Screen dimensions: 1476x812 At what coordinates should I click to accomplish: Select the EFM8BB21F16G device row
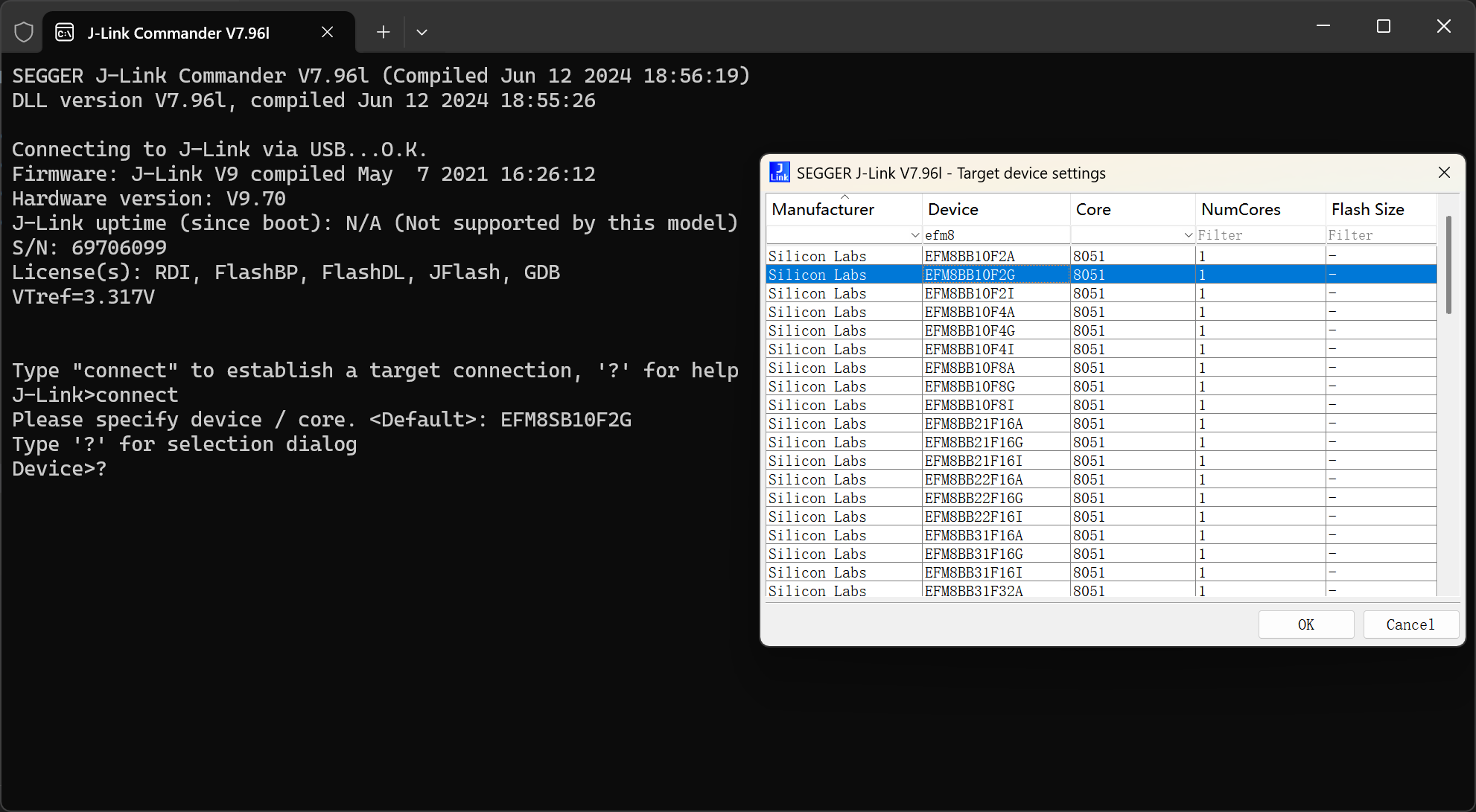973,442
